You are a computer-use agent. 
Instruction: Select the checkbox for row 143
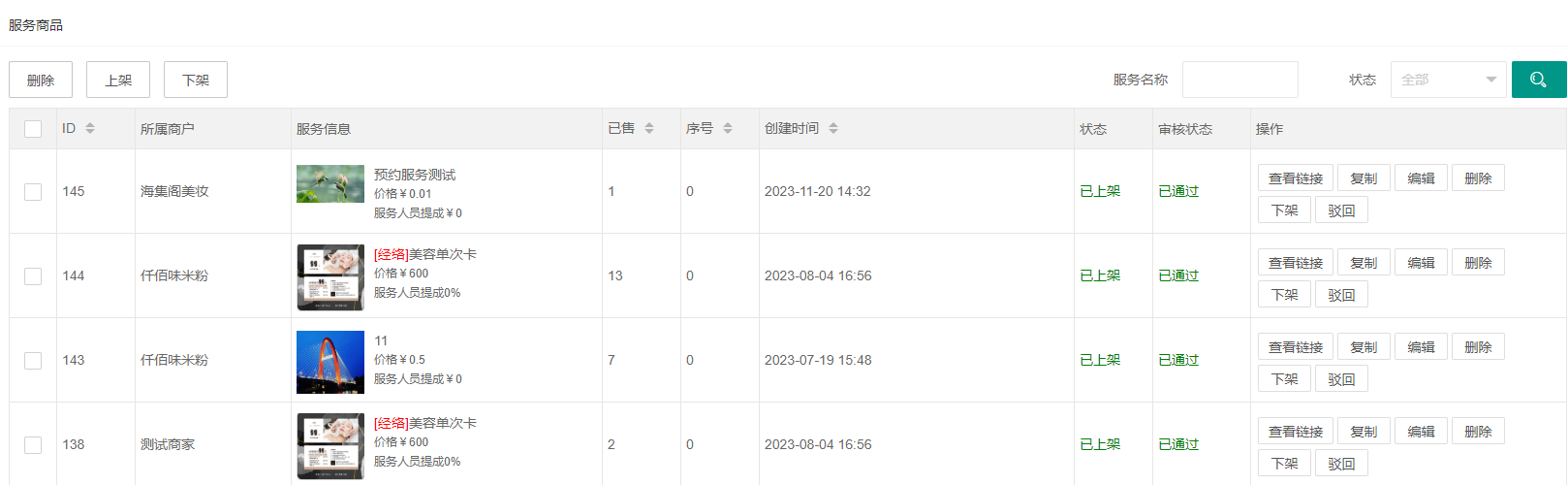tap(33, 361)
